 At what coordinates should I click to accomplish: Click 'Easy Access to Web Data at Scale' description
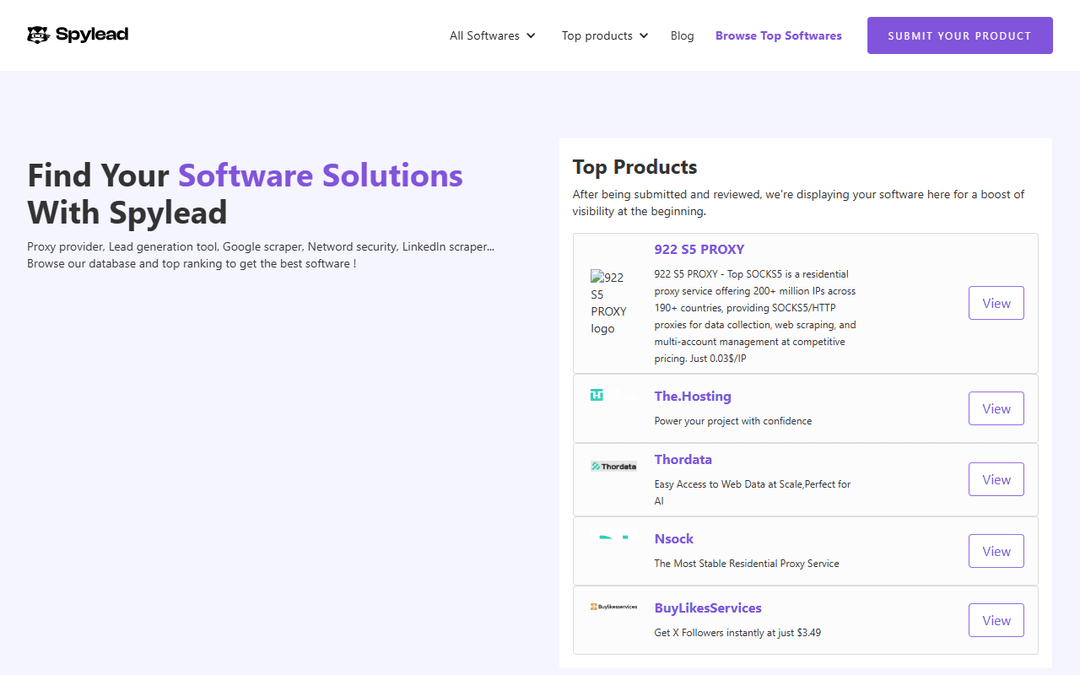click(x=753, y=492)
